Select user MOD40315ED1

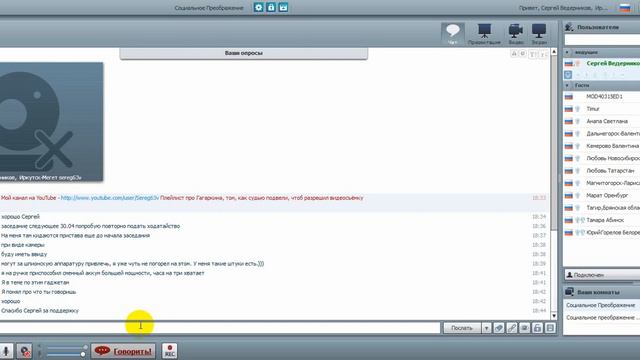click(602, 97)
